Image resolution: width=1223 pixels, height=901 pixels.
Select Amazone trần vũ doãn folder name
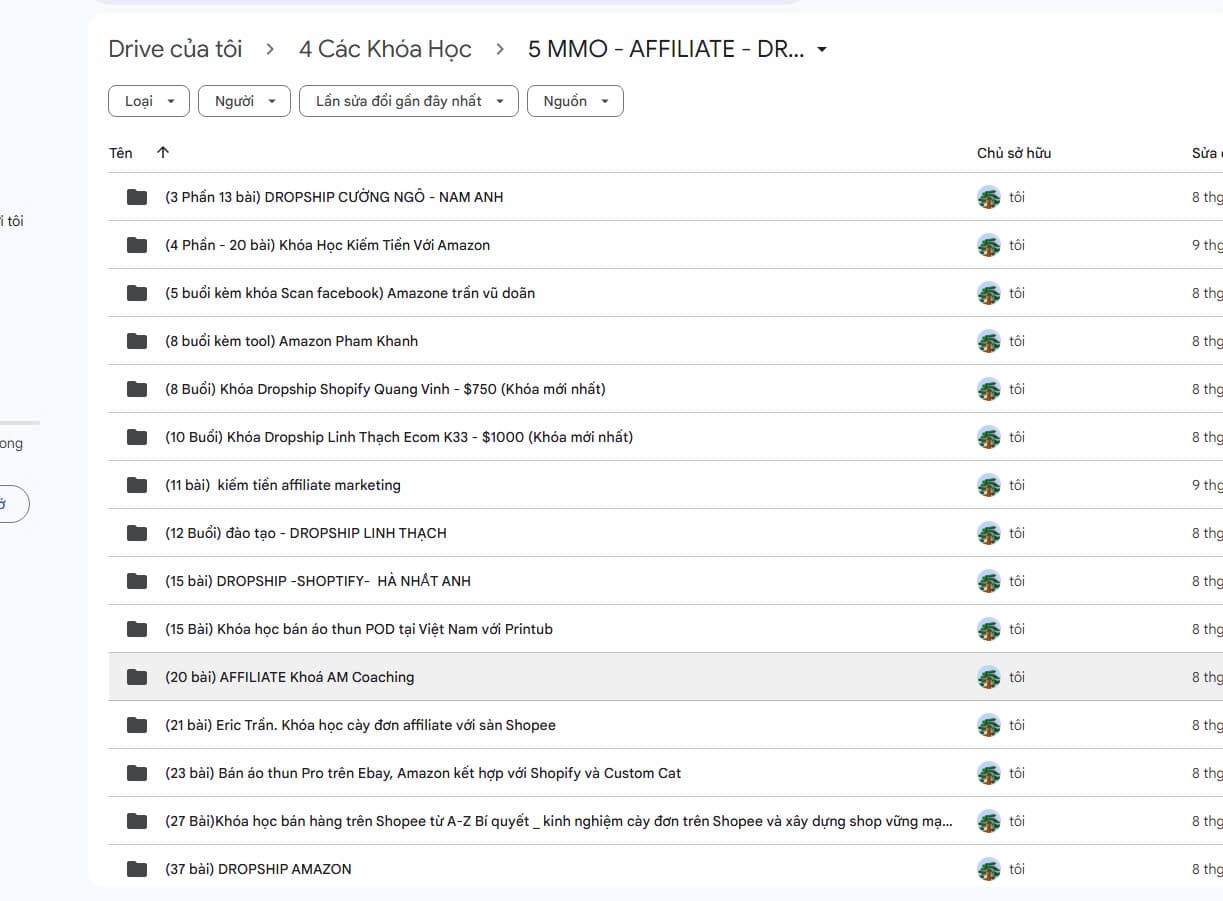coord(350,293)
